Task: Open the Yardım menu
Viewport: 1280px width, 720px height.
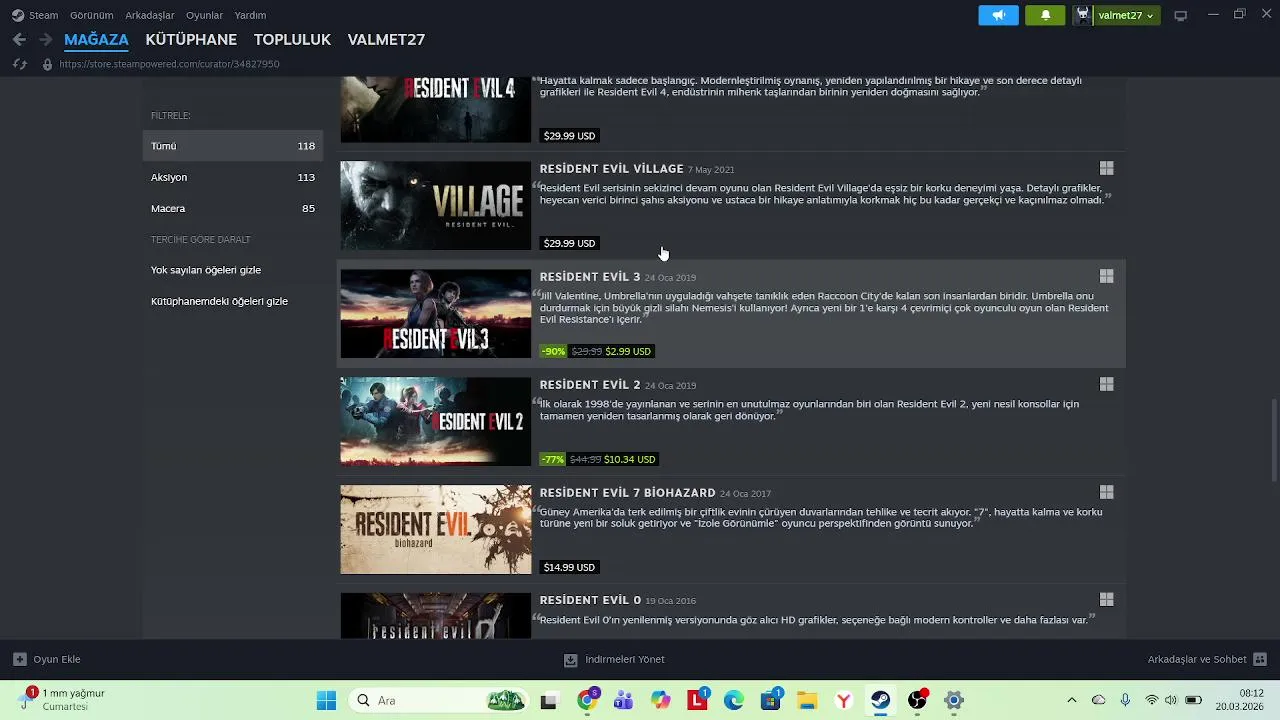Action: click(250, 15)
